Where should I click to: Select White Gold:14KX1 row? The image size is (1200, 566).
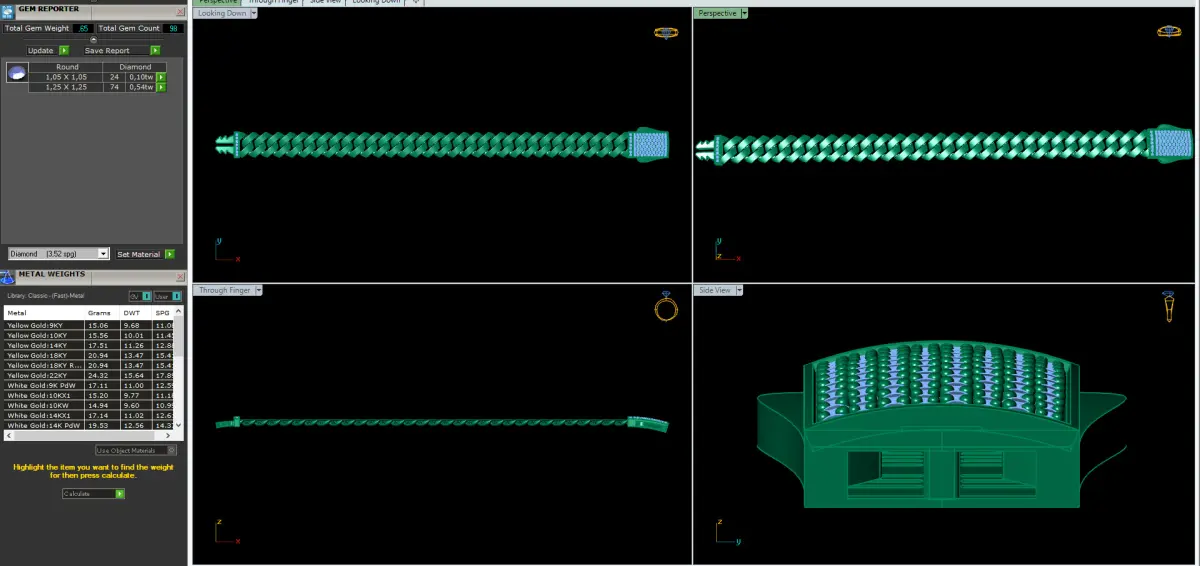point(90,415)
